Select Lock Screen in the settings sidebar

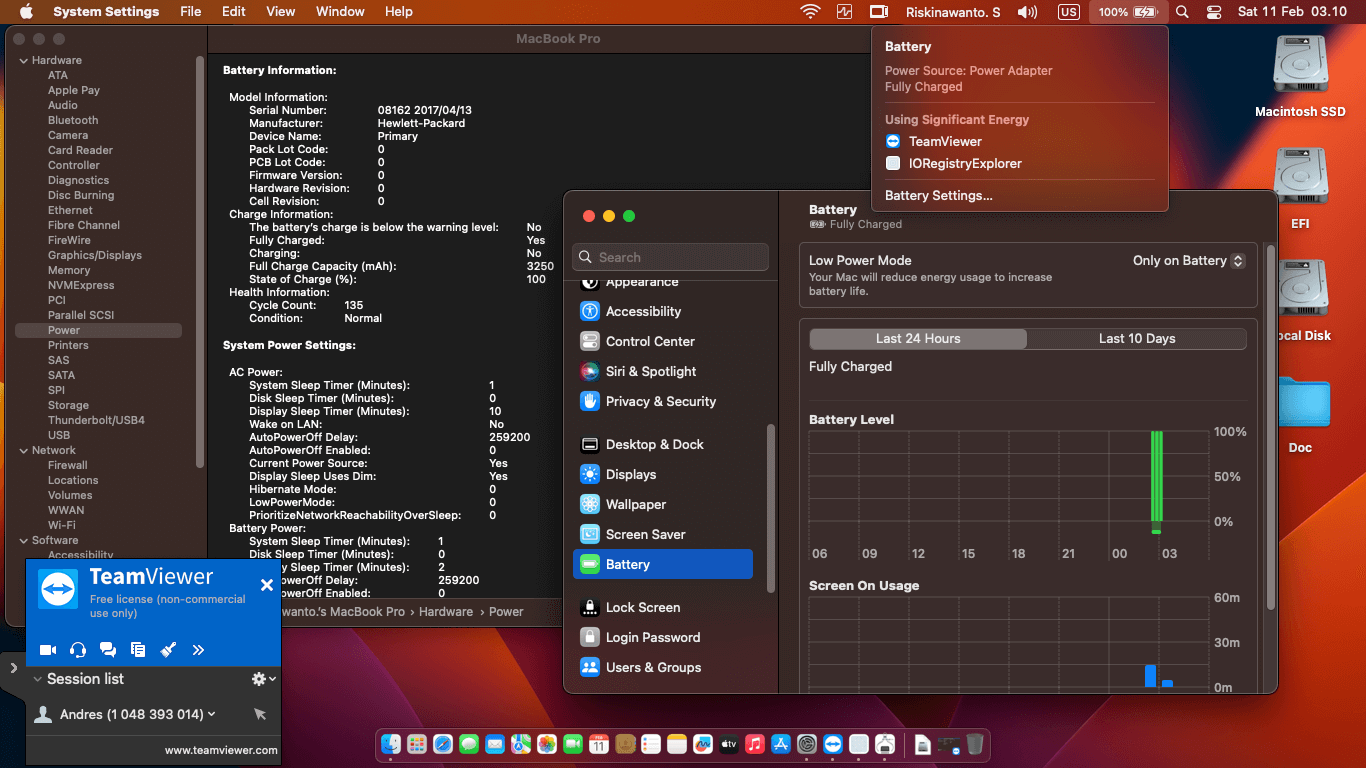tap(663, 607)
